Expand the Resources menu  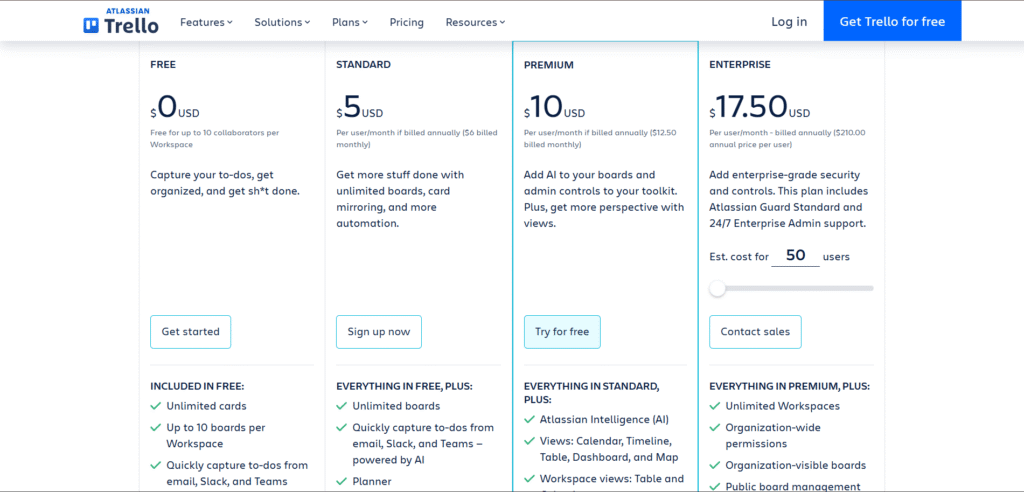pyautogui.click(x=475, y=22)
